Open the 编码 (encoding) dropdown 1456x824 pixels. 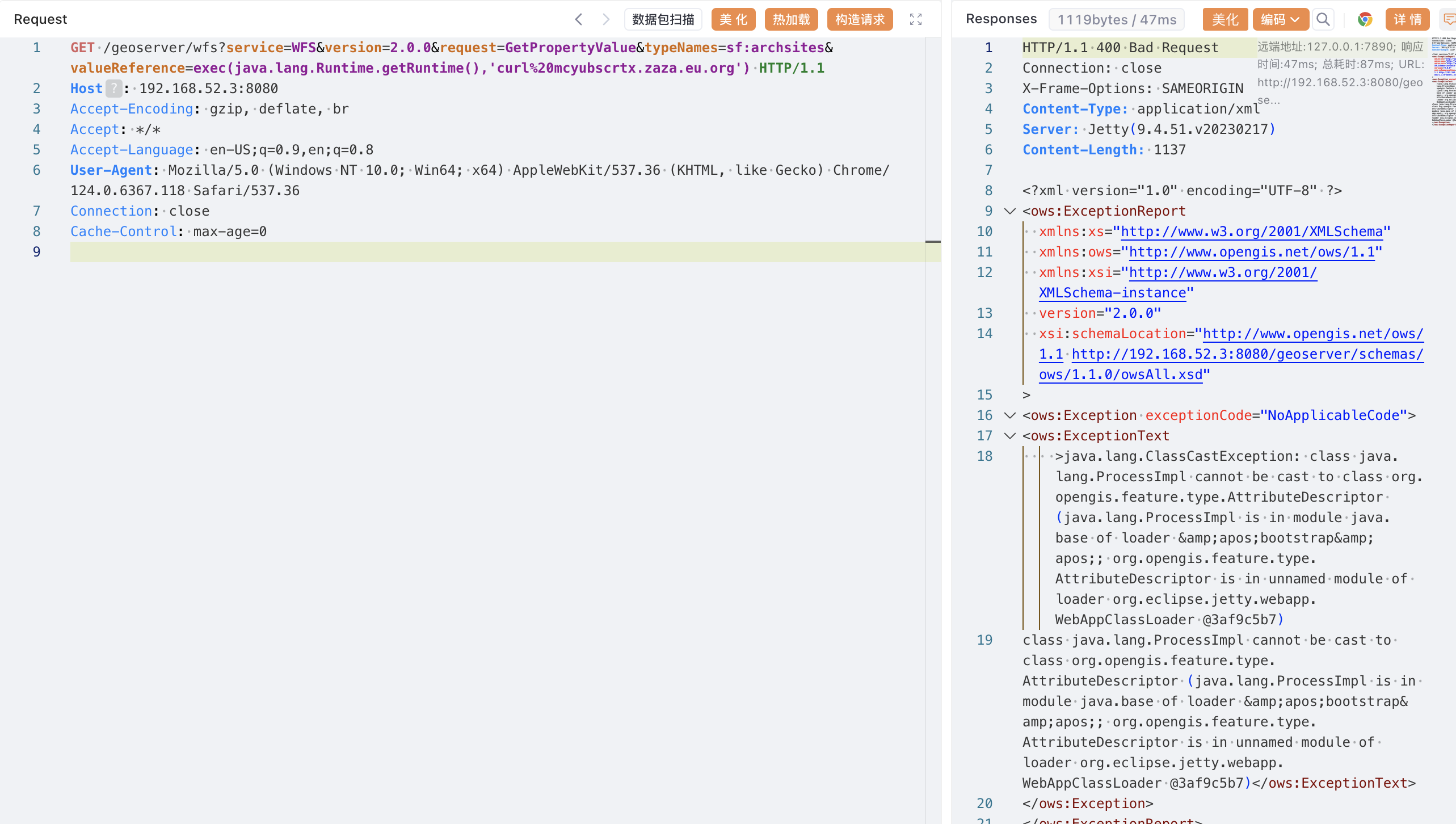1280,19
